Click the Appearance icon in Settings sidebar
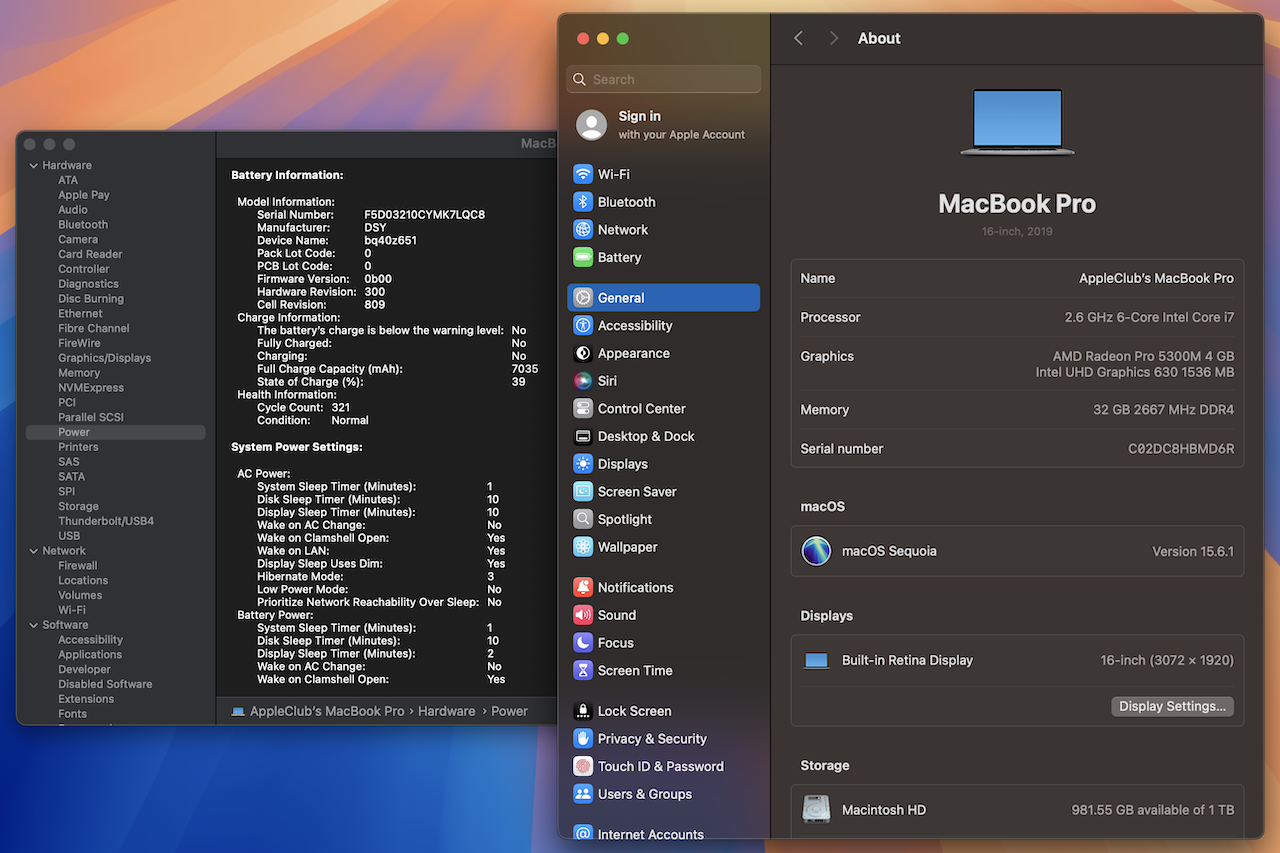Image resolution: width=1280 pixels, height=853 pixels. (583, 353)
